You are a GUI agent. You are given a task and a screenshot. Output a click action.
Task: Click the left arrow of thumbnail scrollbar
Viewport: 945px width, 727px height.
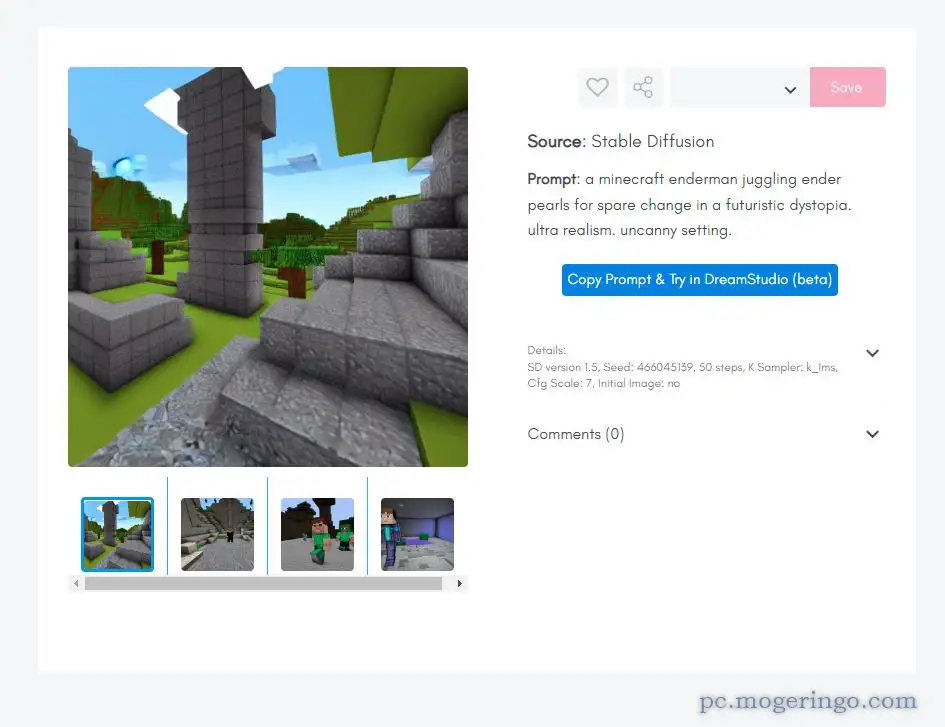76,584
